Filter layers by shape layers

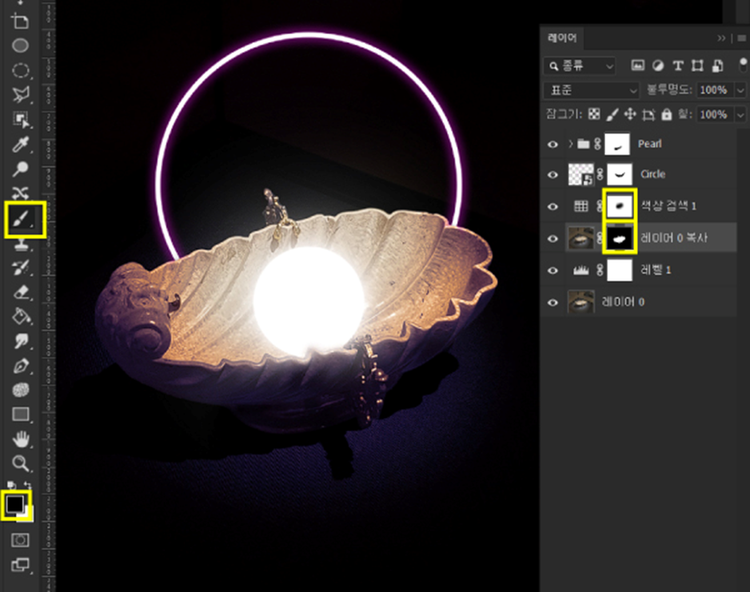coord(697,66)
